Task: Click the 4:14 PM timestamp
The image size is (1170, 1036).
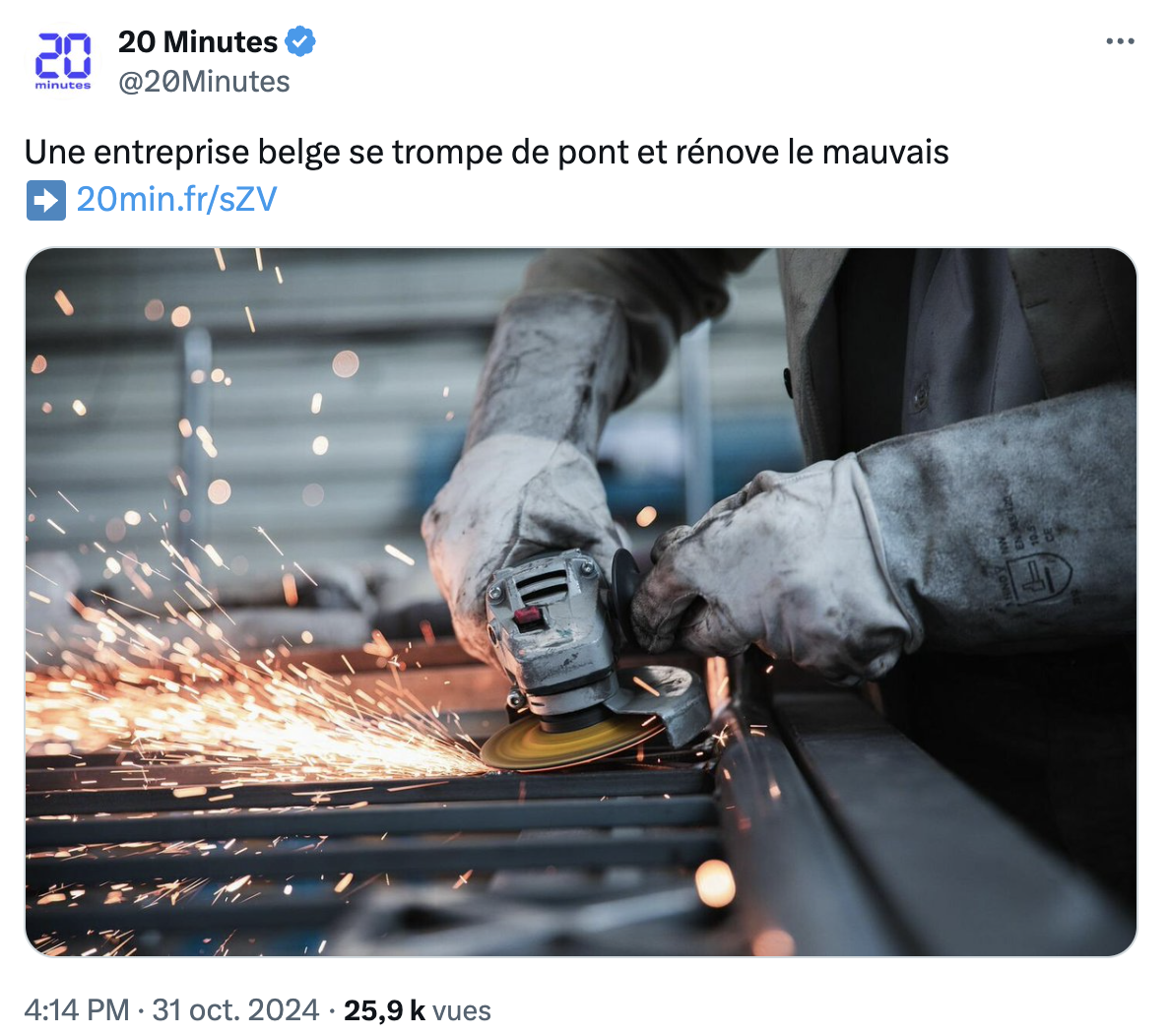Action: [x=77, y=1009]
